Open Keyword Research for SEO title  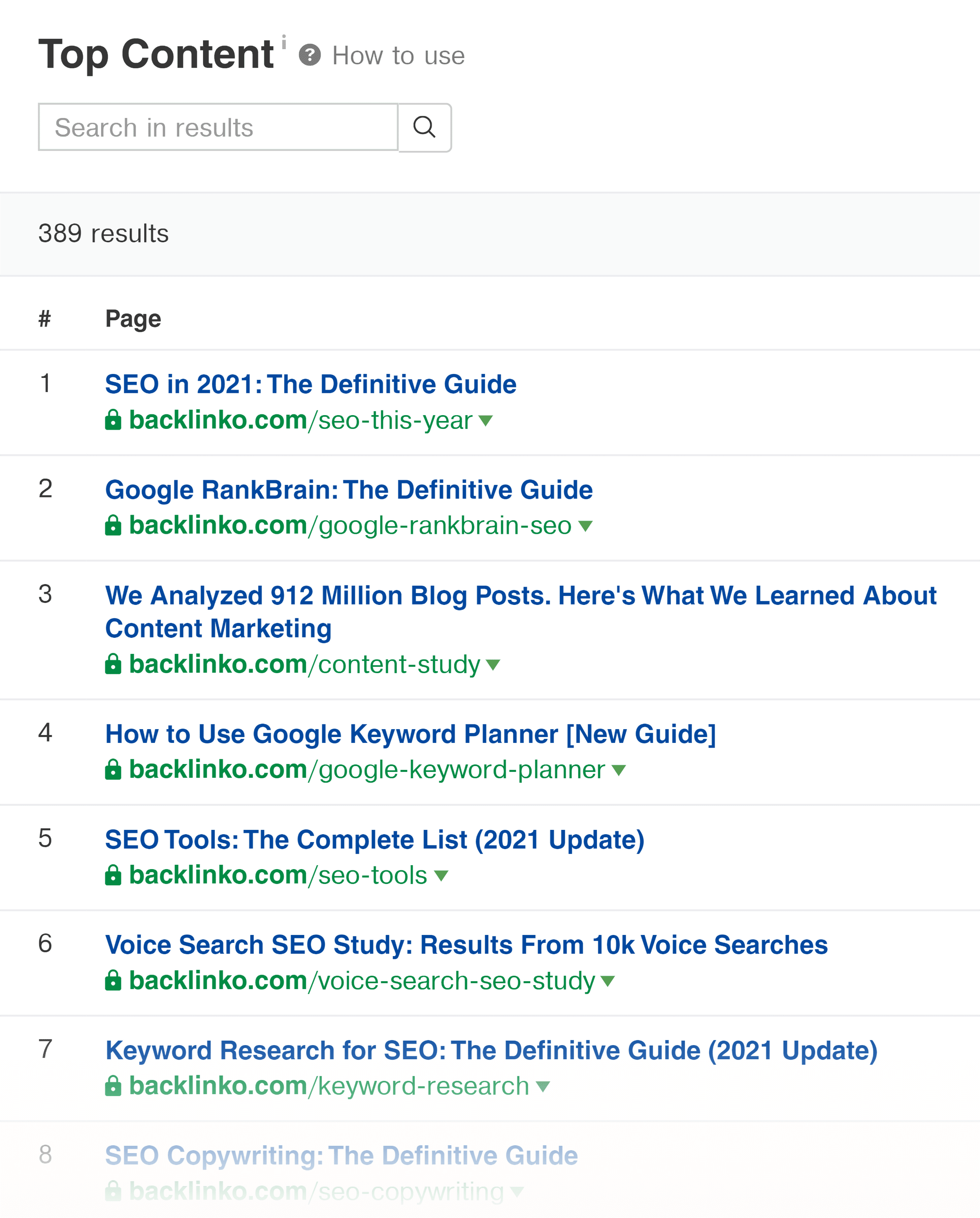point(492,1050)
